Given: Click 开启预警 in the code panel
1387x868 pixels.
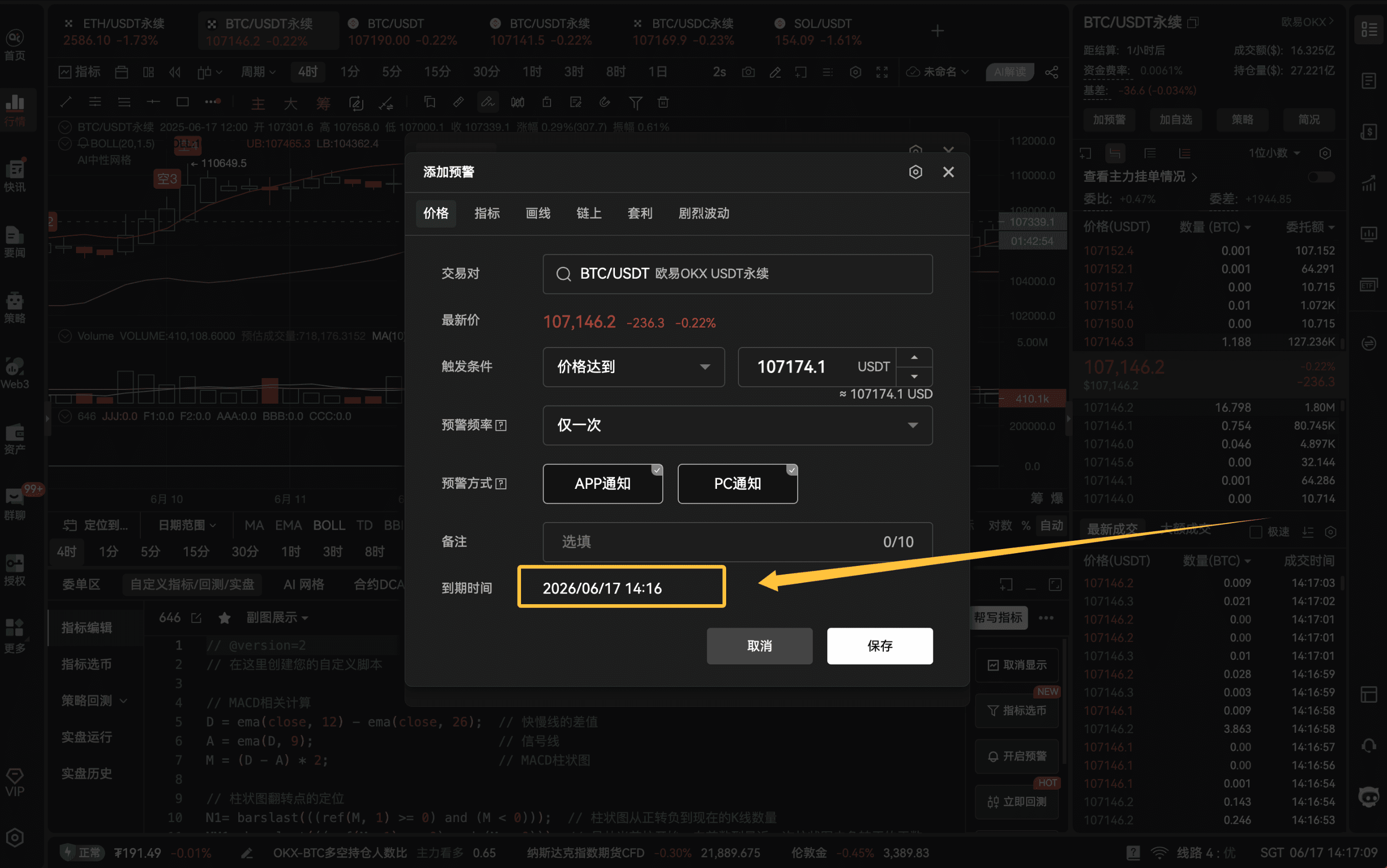Looking at the screenshot, I should tap(1017, 757).
